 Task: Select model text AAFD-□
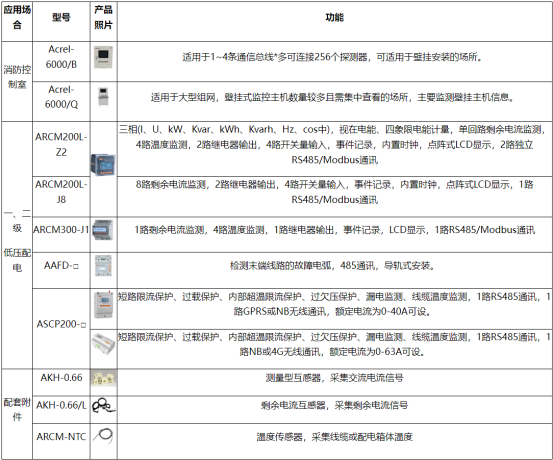coord(61,265)
